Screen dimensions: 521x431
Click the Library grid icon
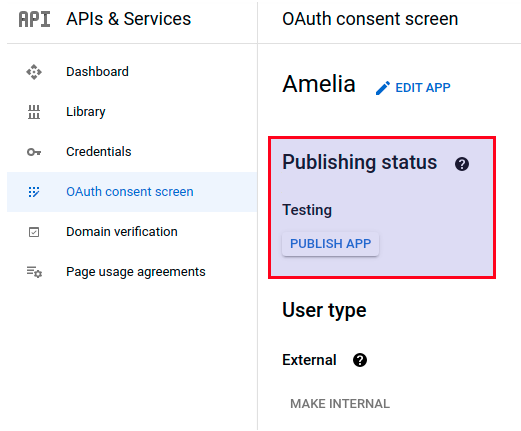[34, 112]
